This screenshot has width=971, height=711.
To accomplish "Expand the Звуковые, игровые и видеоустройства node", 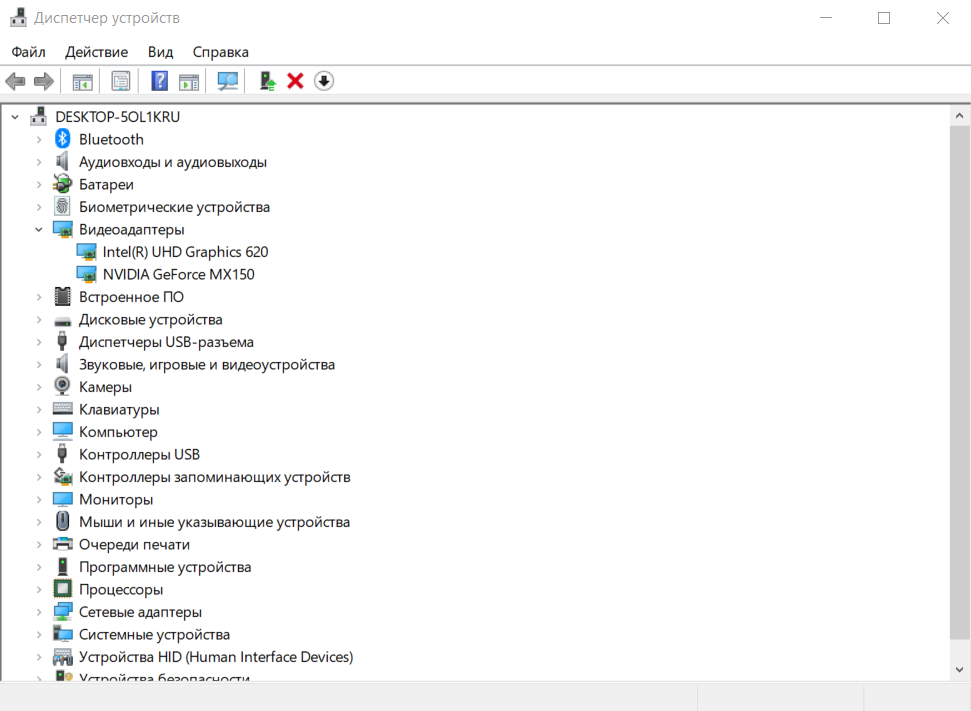I will click(x=38, y=364).
